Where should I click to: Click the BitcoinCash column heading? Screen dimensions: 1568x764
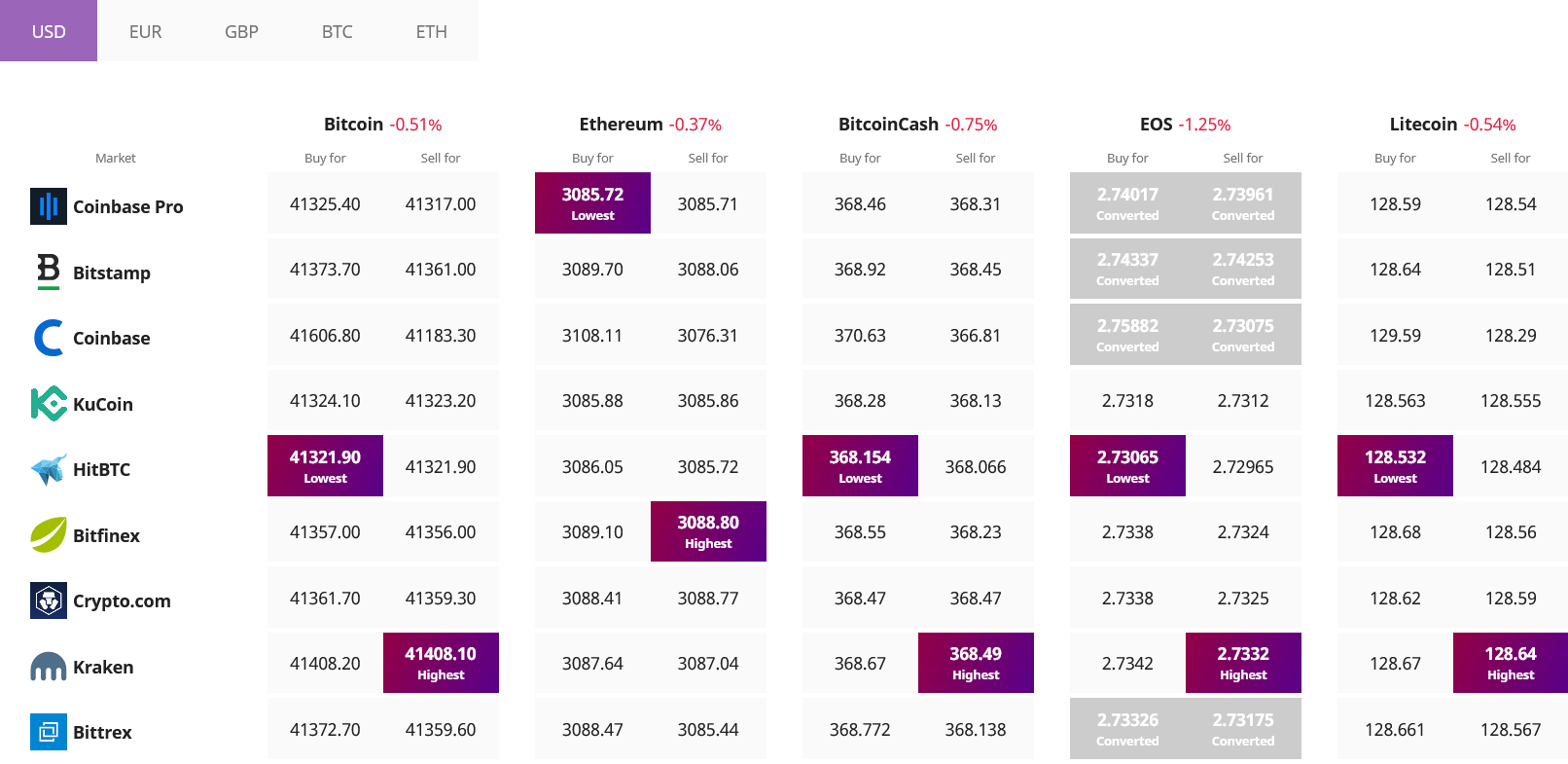888,124
